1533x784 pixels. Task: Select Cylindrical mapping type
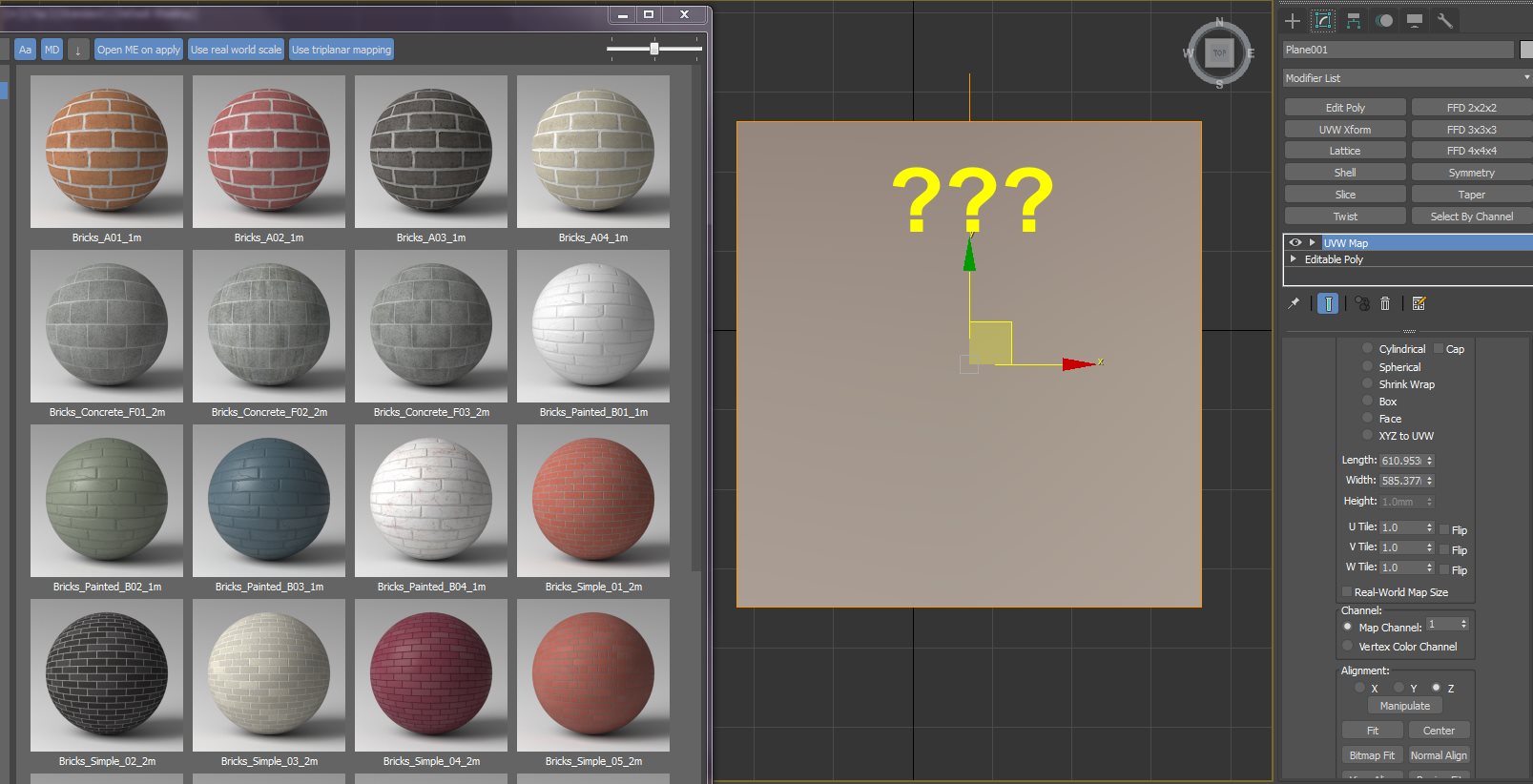tap(1368, 349)
